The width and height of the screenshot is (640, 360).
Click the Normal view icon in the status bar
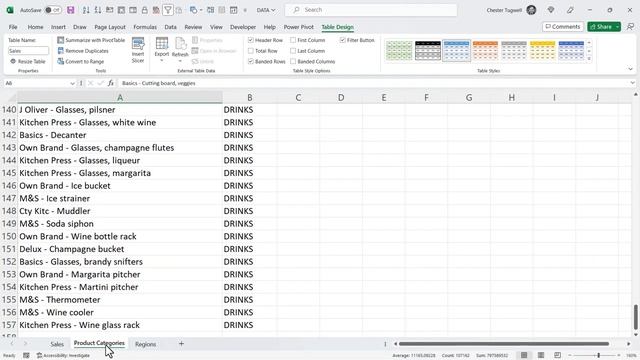[524, 355]
